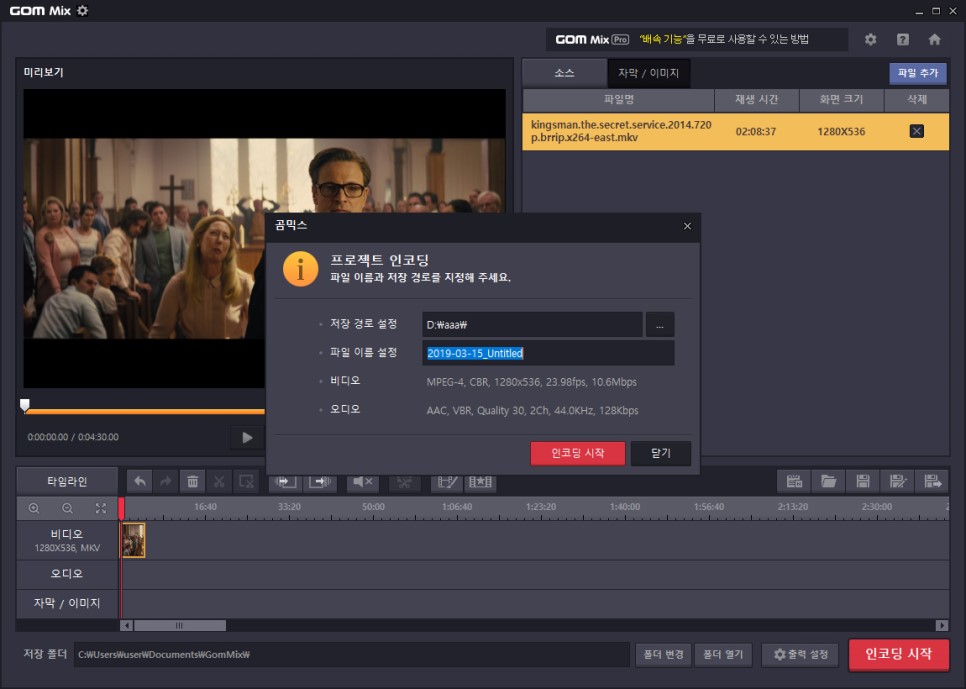
Task: Open settings gear in top right bar
Action: click(870, 39)
